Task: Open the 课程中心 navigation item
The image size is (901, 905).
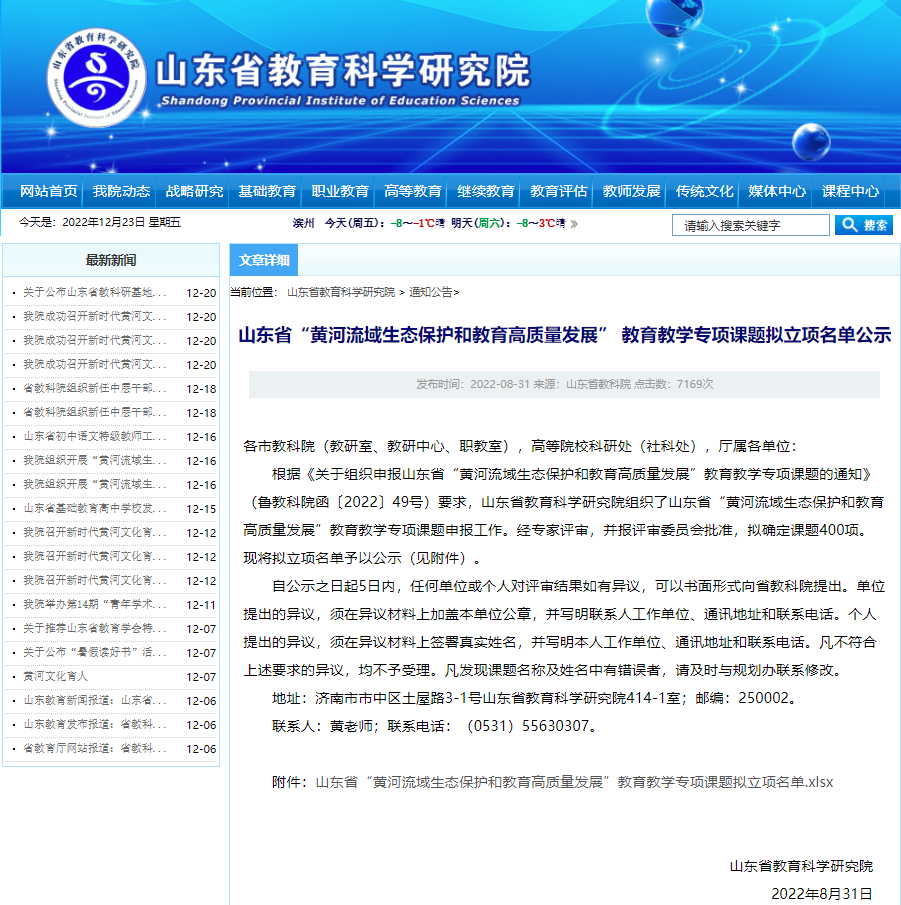Action: (x=850, y=191)
